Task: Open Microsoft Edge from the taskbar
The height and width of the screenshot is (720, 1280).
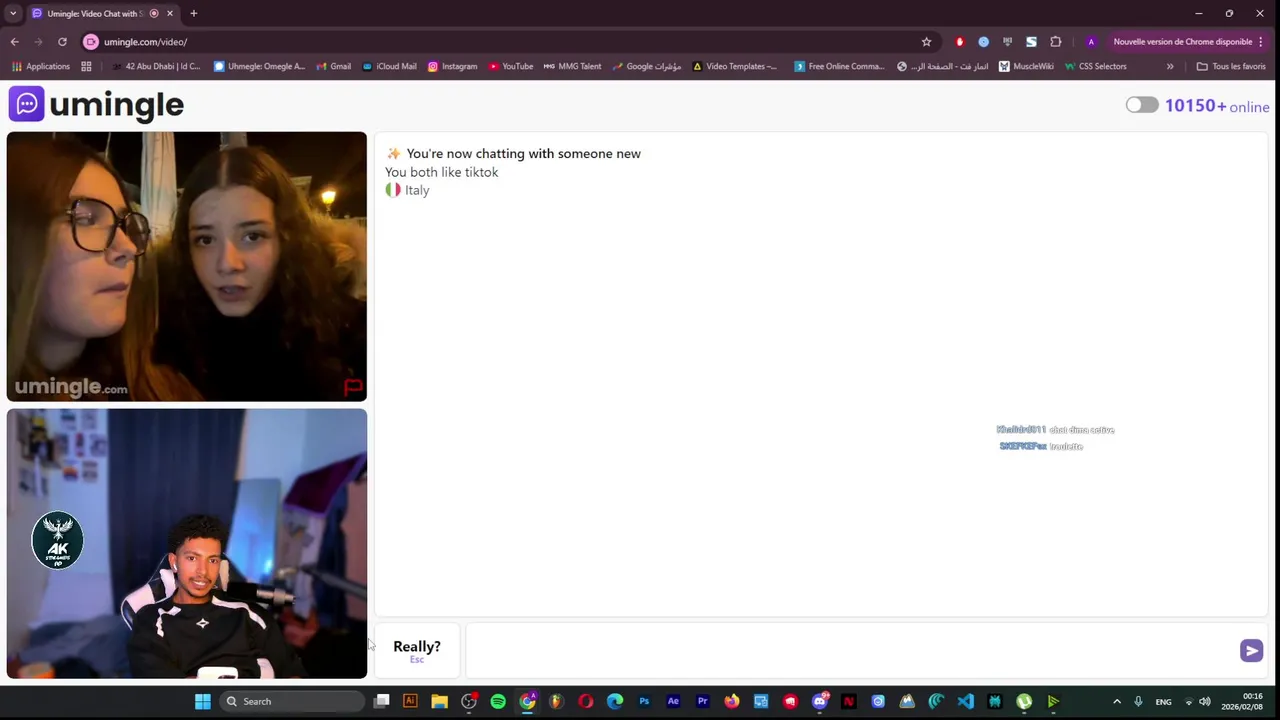Action: (615, 701)
